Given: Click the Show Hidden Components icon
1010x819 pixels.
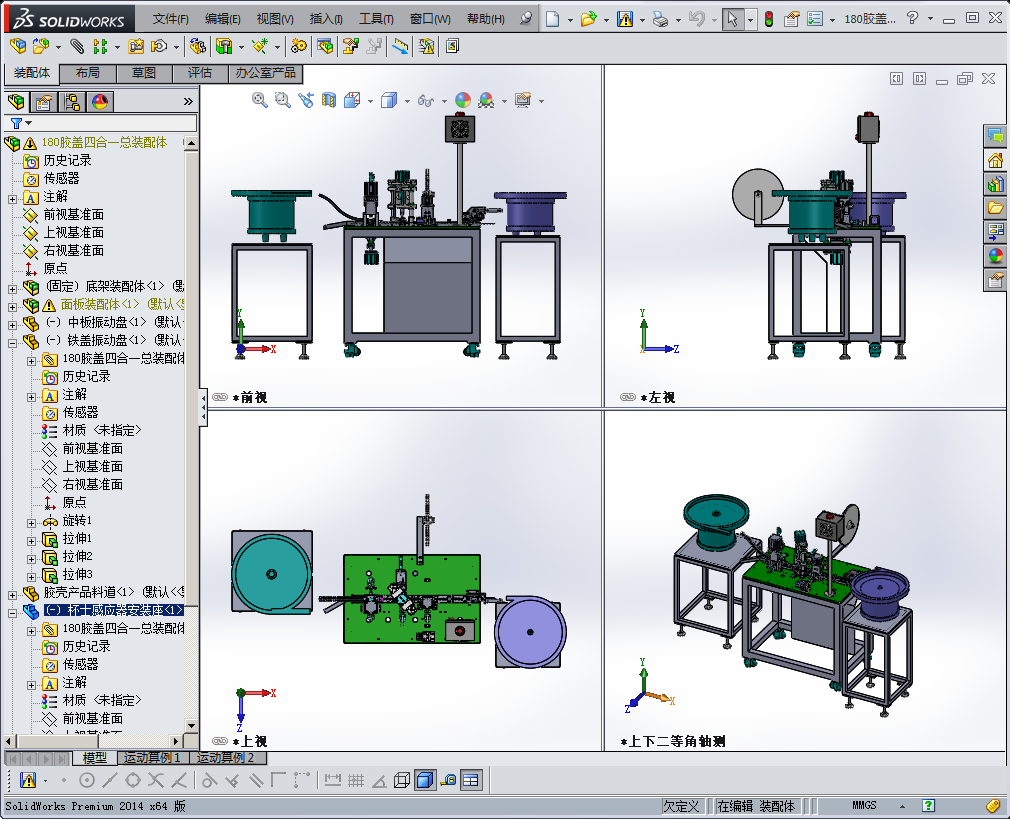Looking at the screenshot, I should [198, 46].
